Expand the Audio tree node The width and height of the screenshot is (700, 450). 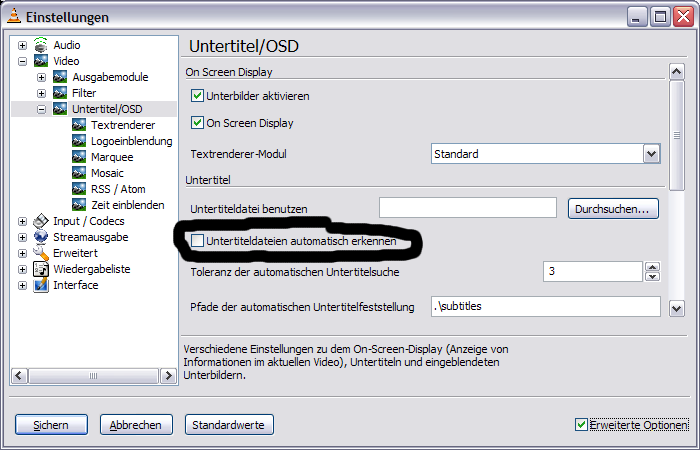click(22, 46)
